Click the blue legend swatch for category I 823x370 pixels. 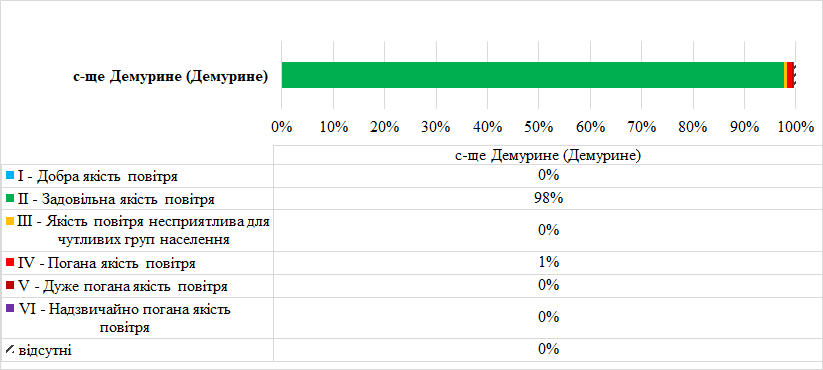(x=9, y=174)
